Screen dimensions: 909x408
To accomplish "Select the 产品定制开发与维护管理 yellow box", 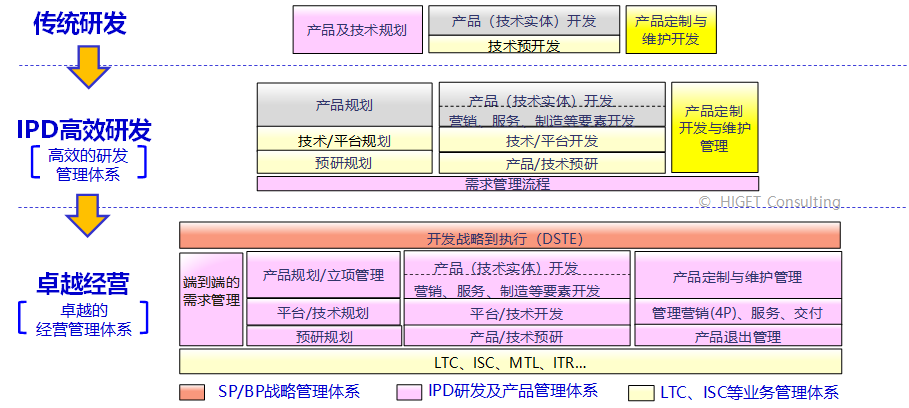I will [715, 128].
